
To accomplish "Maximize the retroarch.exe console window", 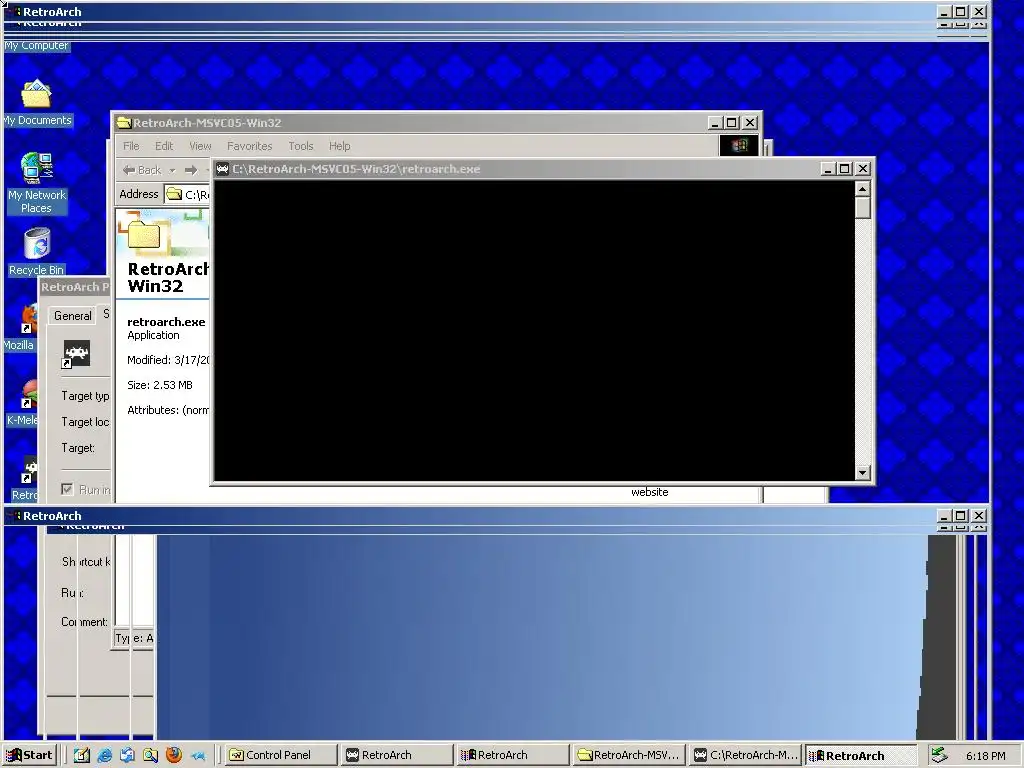I will click(844, 168).
